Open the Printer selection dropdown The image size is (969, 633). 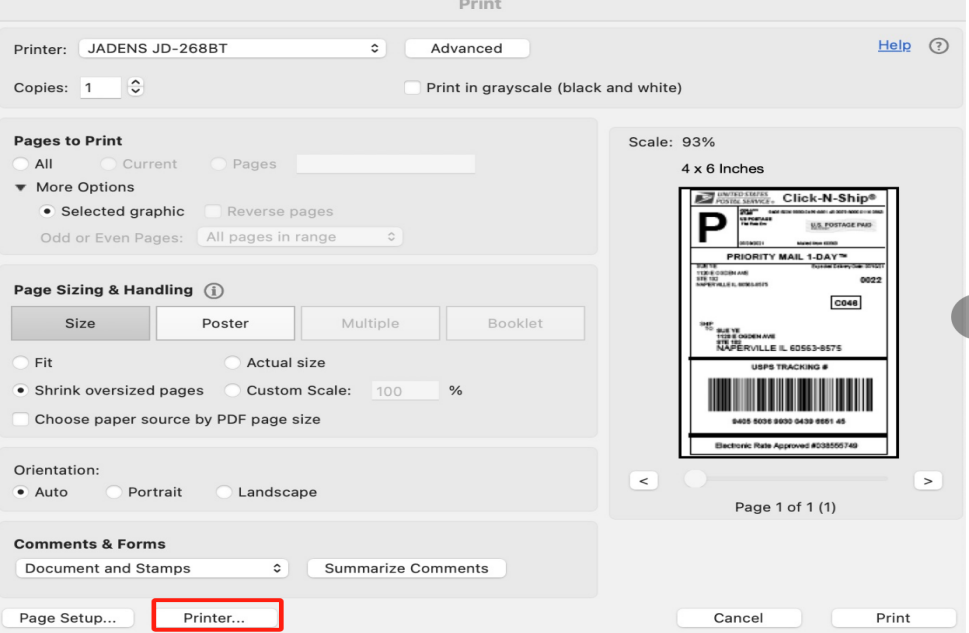[x=232, y=48]
